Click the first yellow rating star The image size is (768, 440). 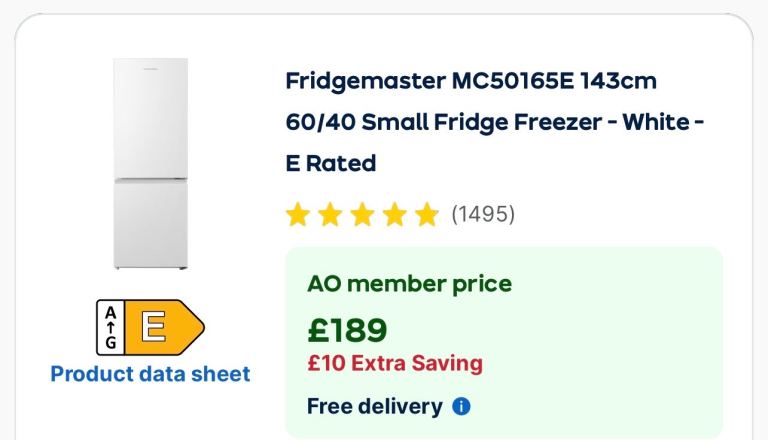[x=297, y=214]
